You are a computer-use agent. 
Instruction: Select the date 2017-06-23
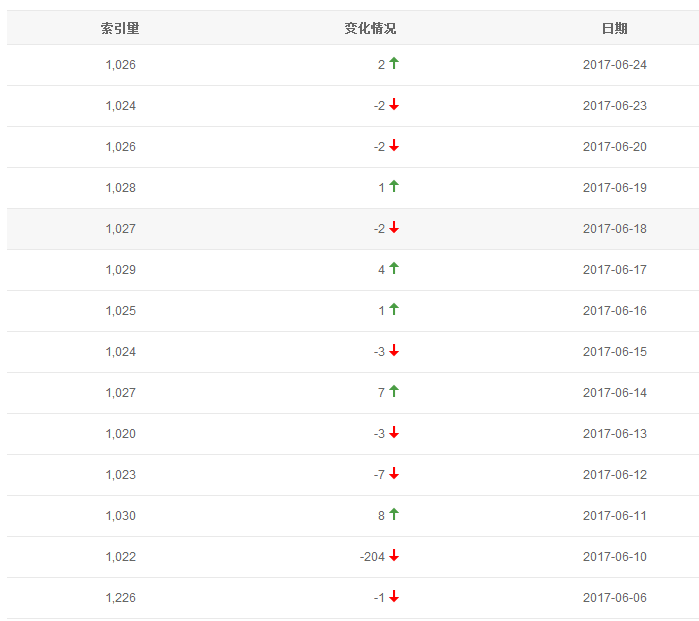(x=615, y=106)
